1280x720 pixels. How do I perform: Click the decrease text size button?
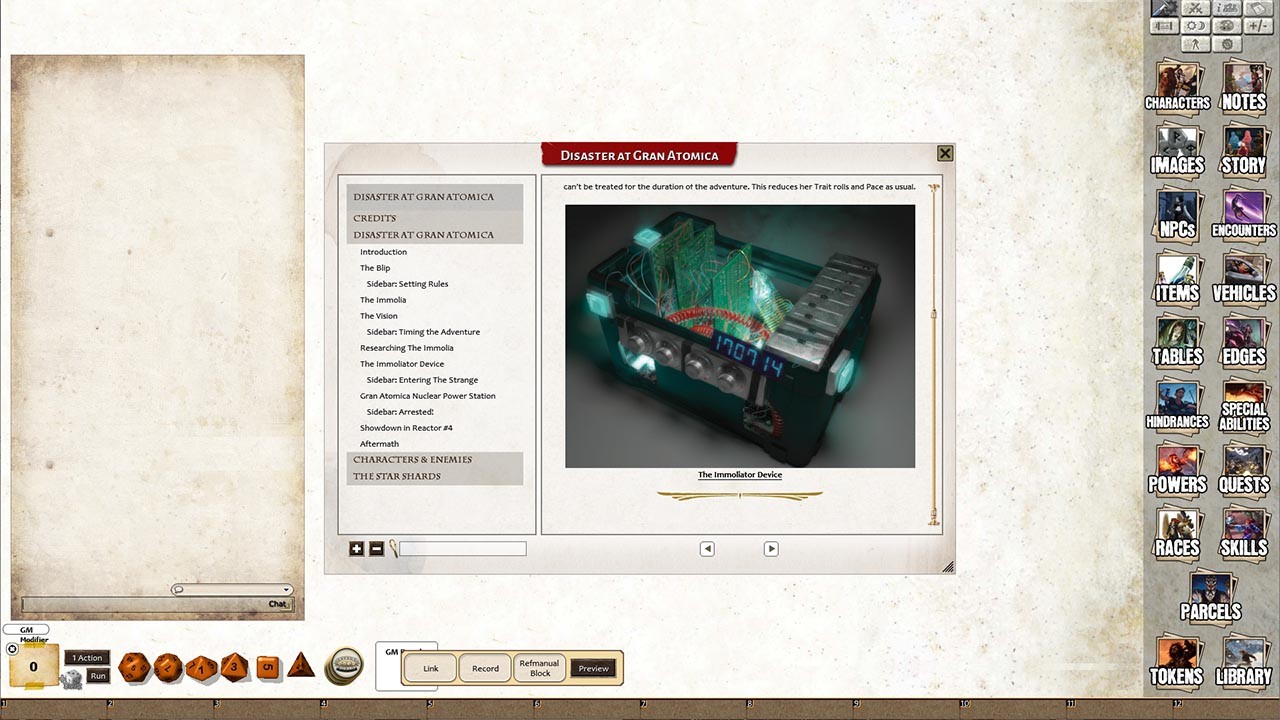click(377, 548)
